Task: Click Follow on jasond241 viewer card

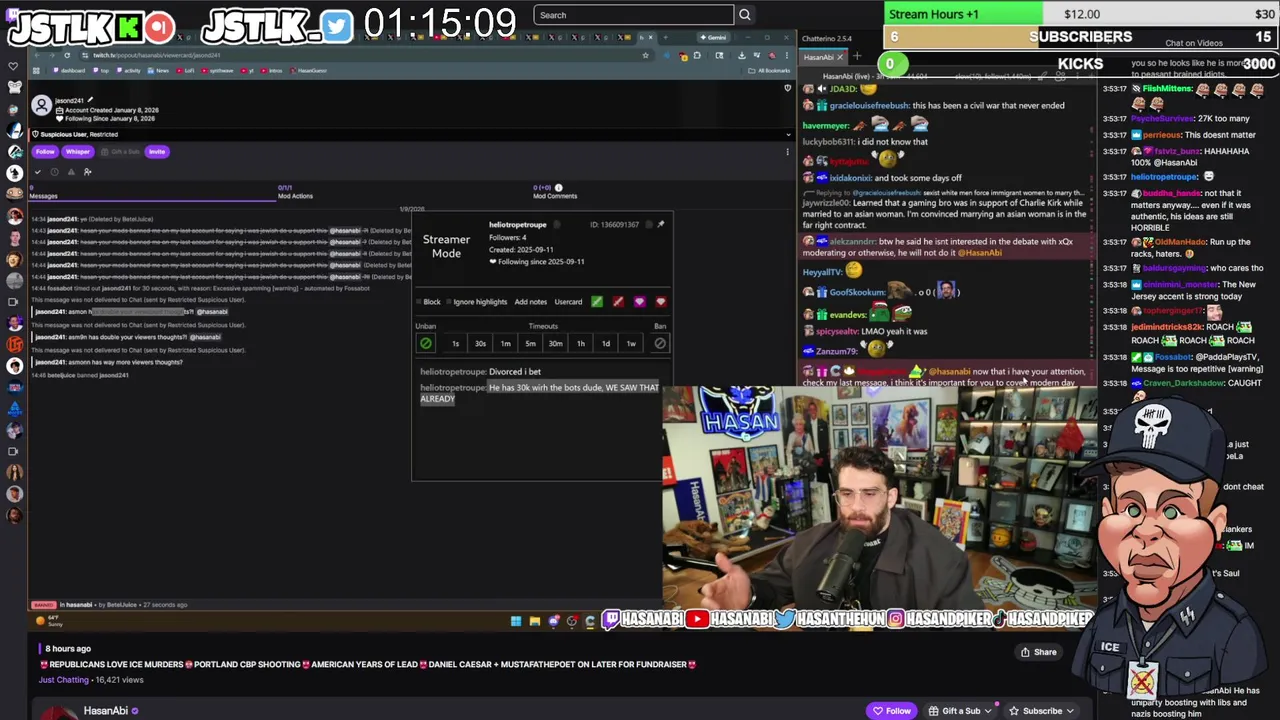Action: (x=45, y=152)
